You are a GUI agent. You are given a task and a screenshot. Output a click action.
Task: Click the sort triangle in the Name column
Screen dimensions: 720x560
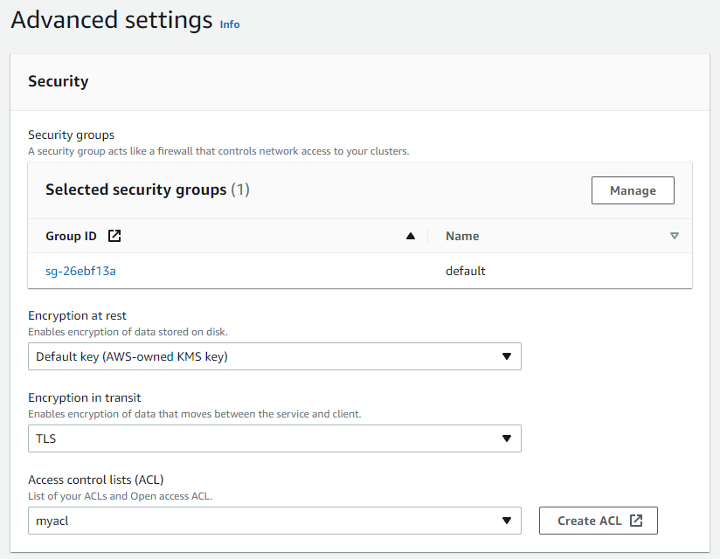click(674, 236)
